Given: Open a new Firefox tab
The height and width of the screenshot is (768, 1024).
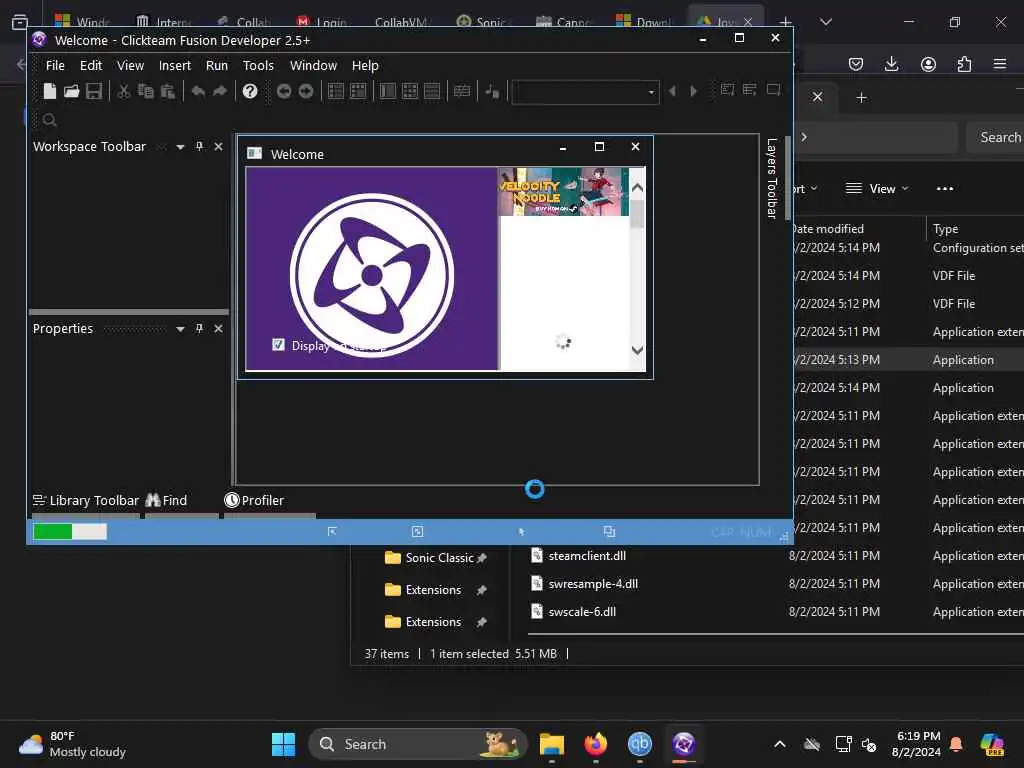Looking at the screenshot, I should pos(786,22).
